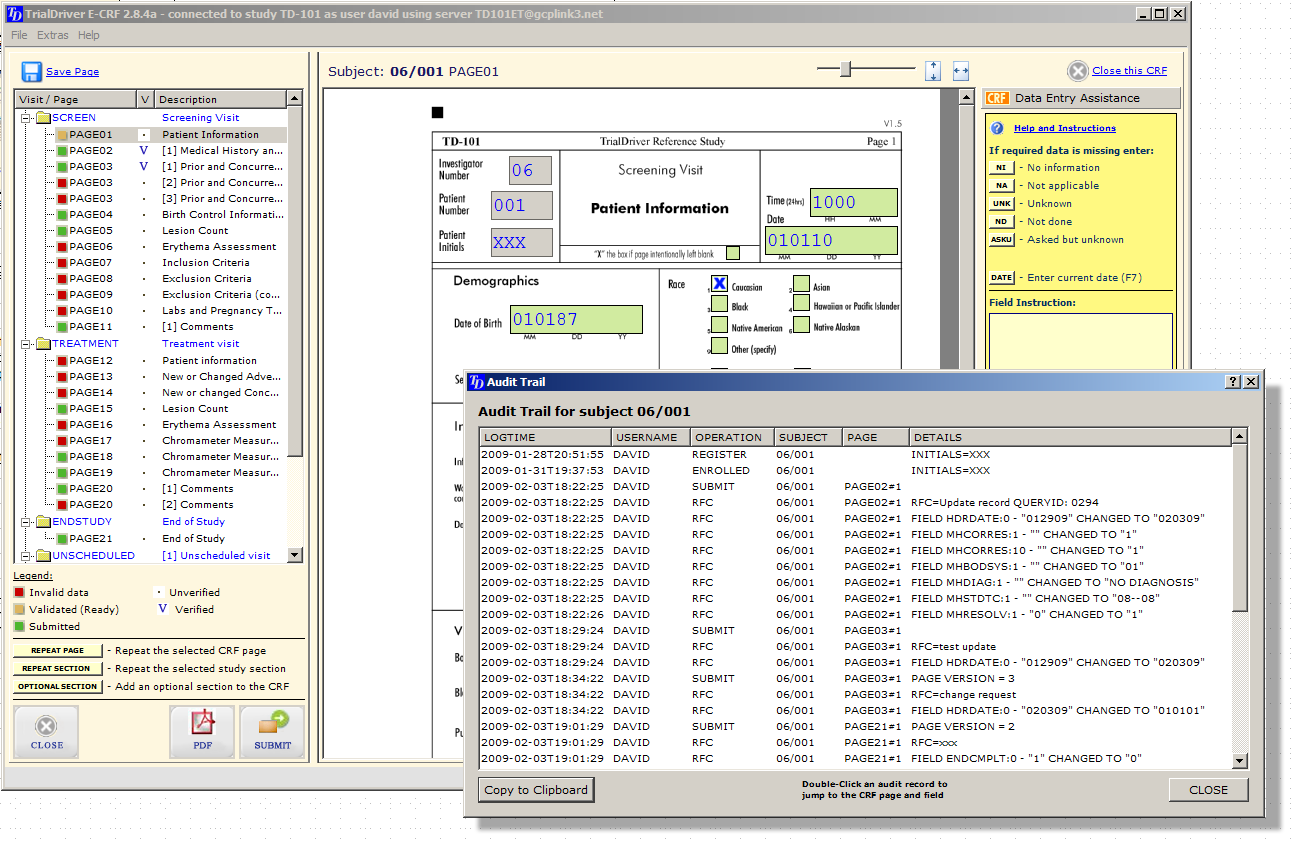Click the blue help question mark icon

[997, 128]
